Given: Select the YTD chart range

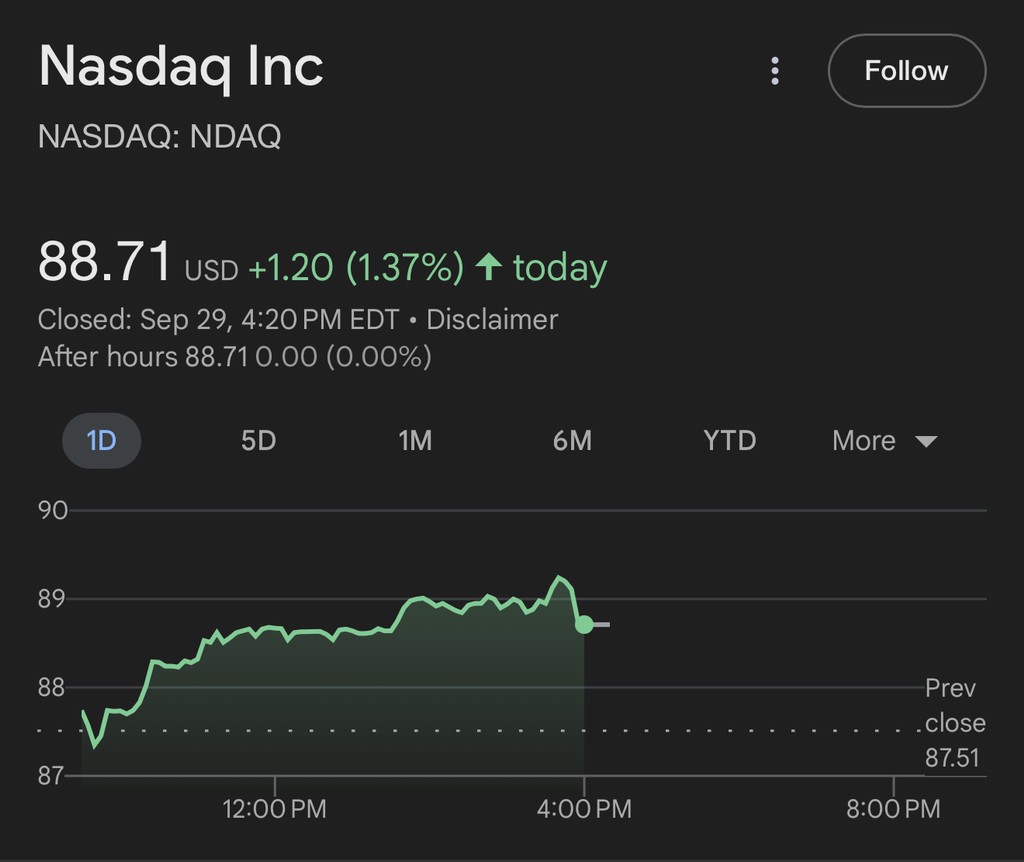Looking at the screenshot, I should (x=729, y=441).
